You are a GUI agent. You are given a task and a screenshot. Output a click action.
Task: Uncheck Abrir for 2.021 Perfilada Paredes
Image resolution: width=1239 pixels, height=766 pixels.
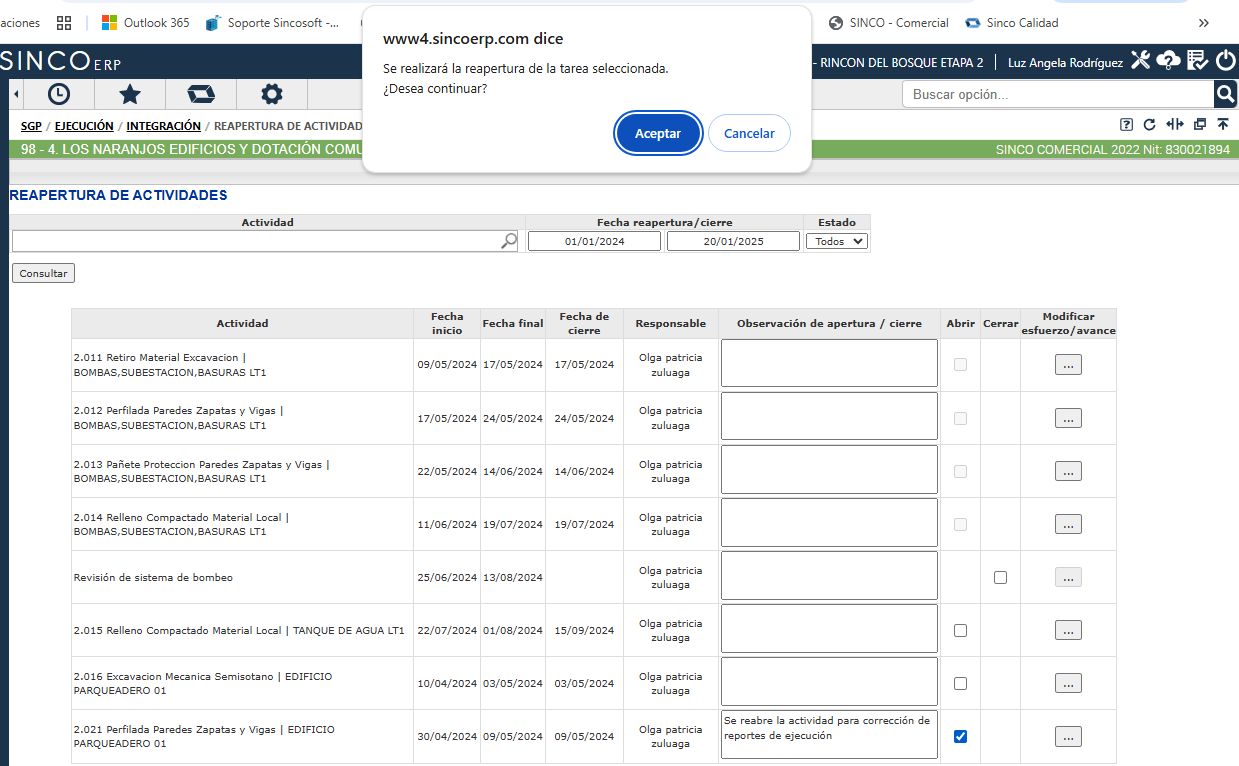coord(960,736)
